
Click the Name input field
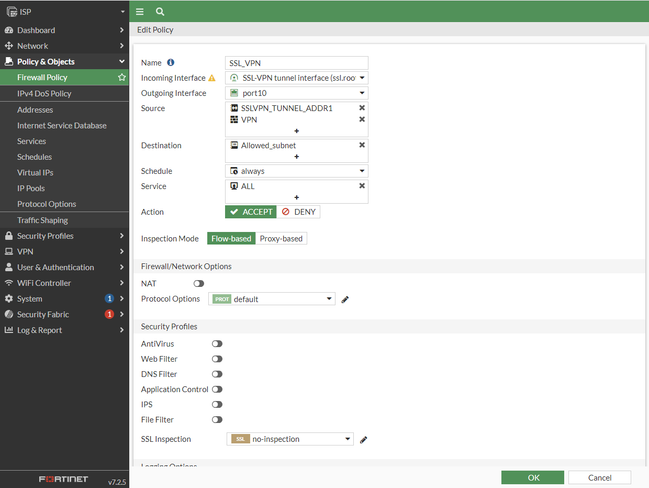pos(297,62)
